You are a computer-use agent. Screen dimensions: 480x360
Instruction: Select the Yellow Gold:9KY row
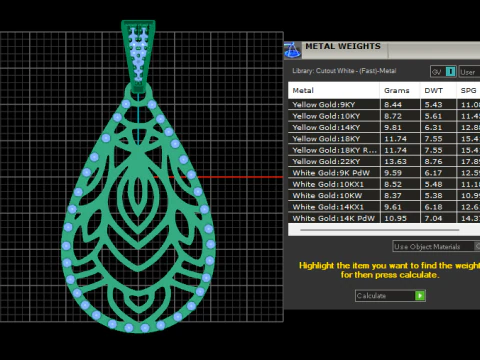tap(384, 105)
